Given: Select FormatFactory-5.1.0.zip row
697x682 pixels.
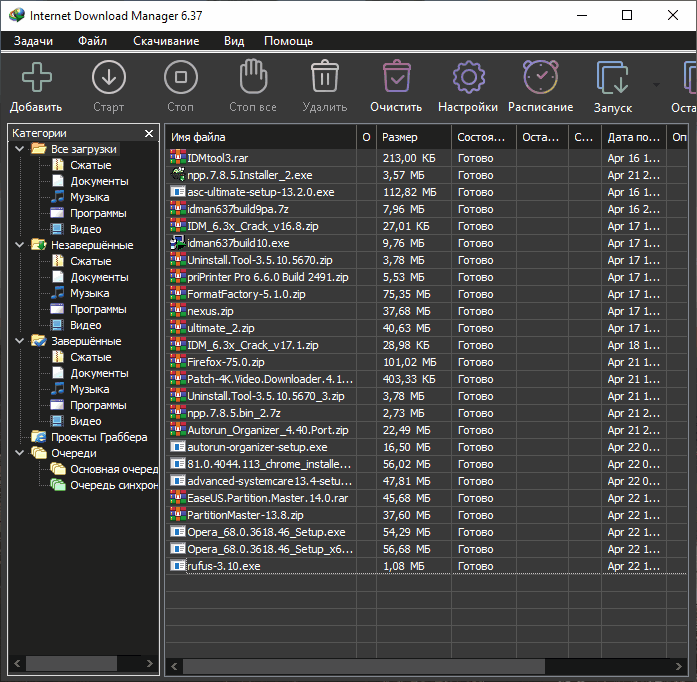Looking at the screenshot, I should pos(427,294).
